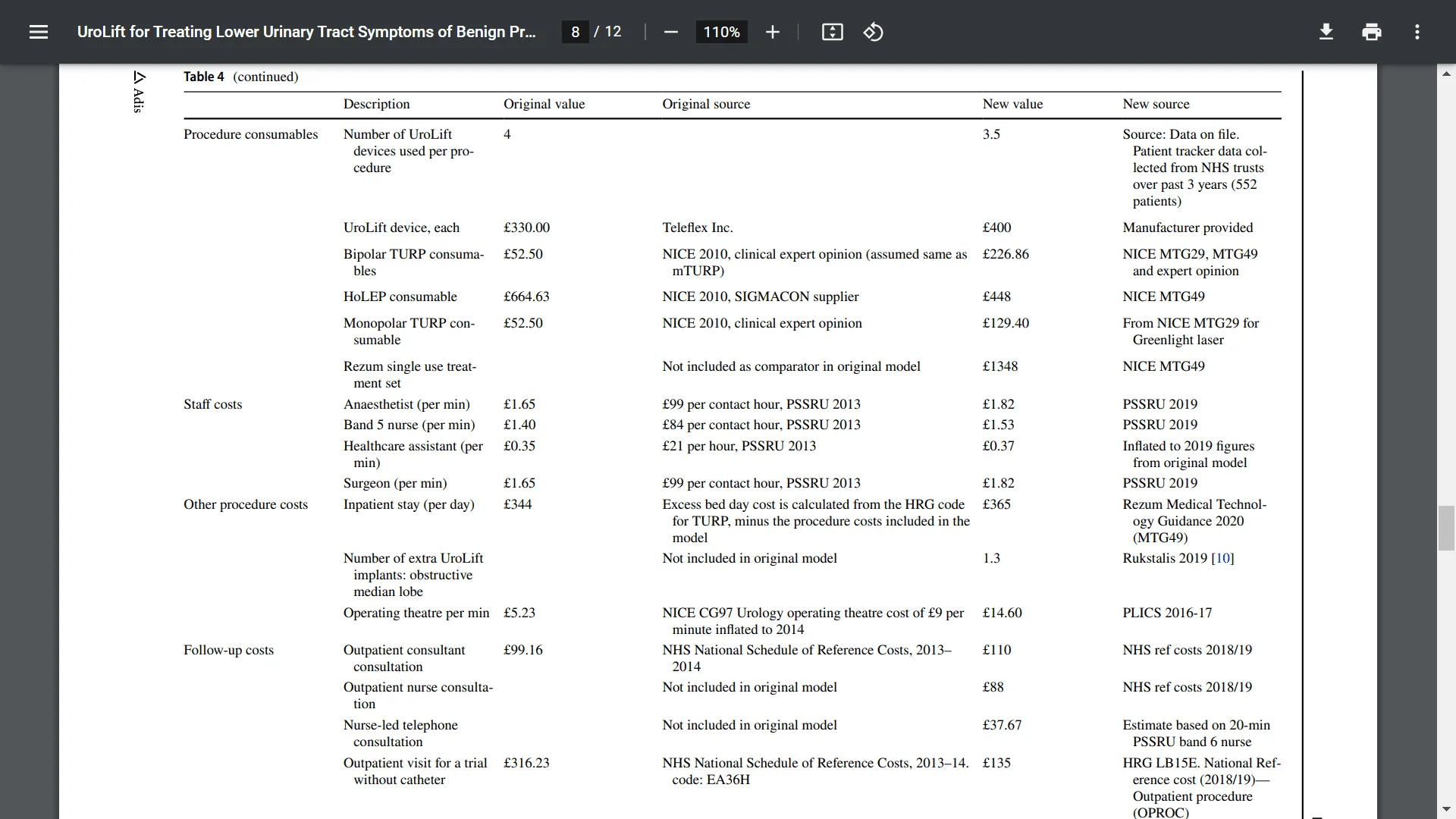
Task: Click the £14.60 operating theatre value
Action: tap(1003, 613)
